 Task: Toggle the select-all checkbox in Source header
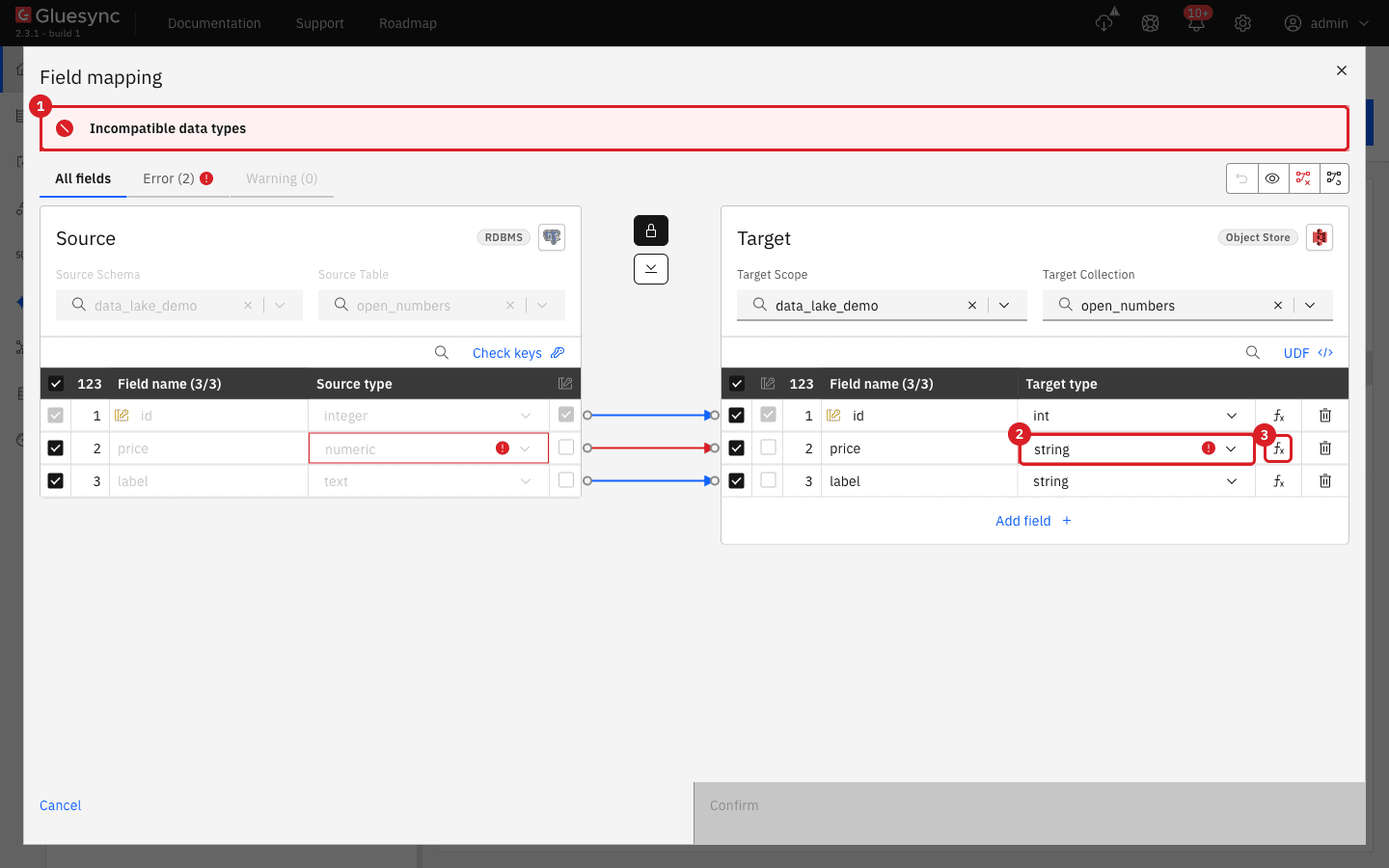coord(56,384)
